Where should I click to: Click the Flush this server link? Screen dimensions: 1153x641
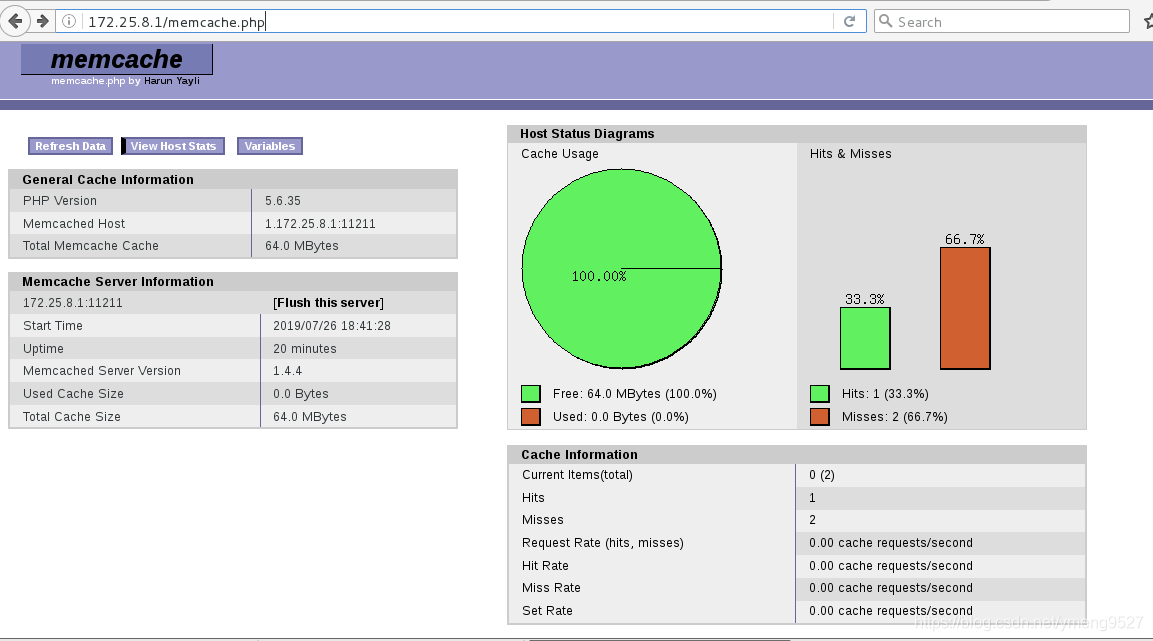tap(328, 303)
